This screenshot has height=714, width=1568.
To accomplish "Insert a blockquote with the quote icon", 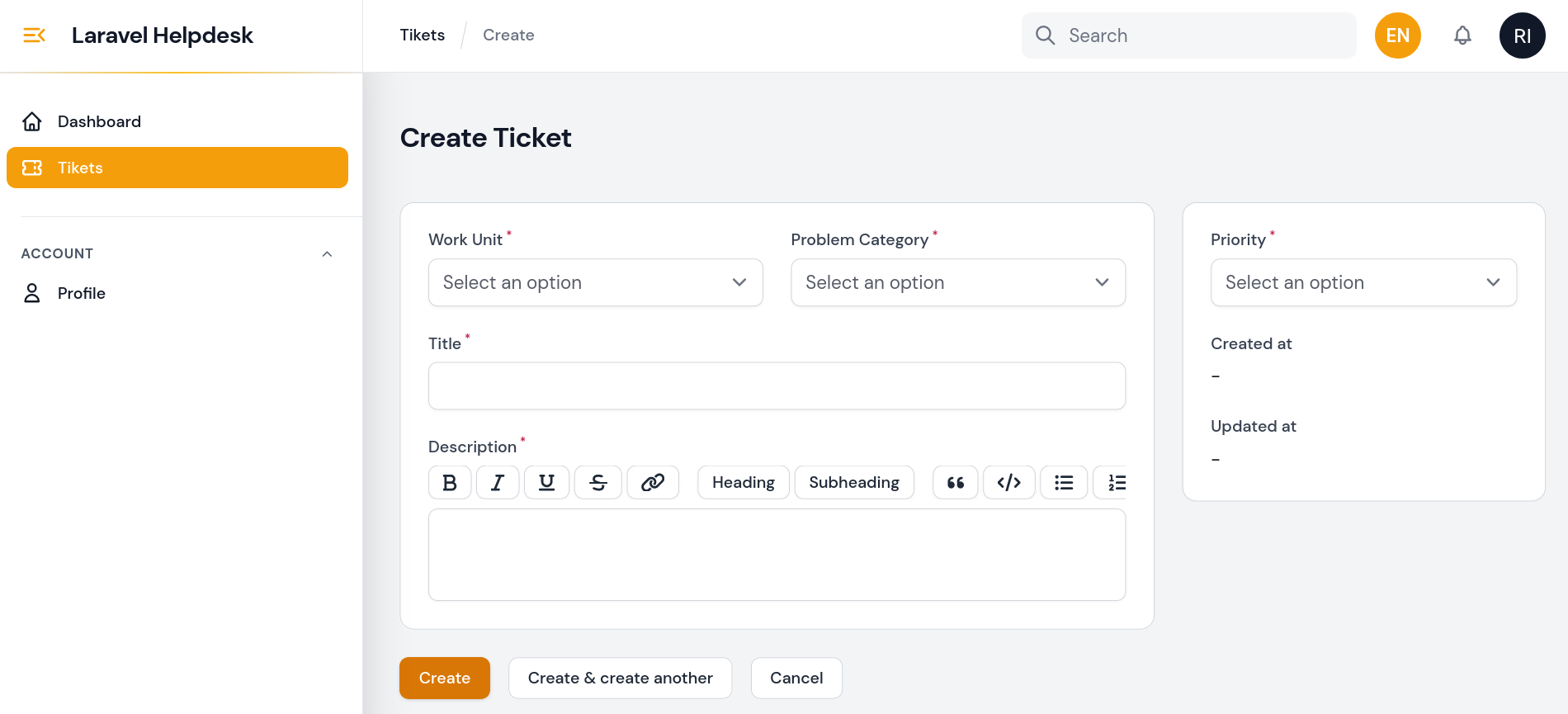I will 956,483.
